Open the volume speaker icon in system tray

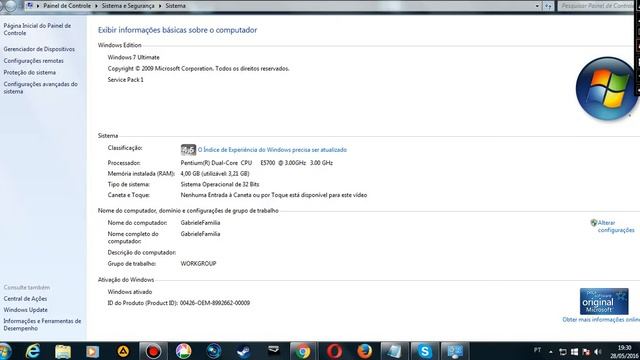(x=598, y=352)
